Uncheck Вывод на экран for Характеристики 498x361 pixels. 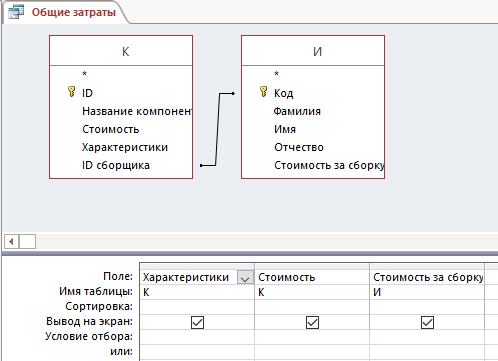(197, 322)
